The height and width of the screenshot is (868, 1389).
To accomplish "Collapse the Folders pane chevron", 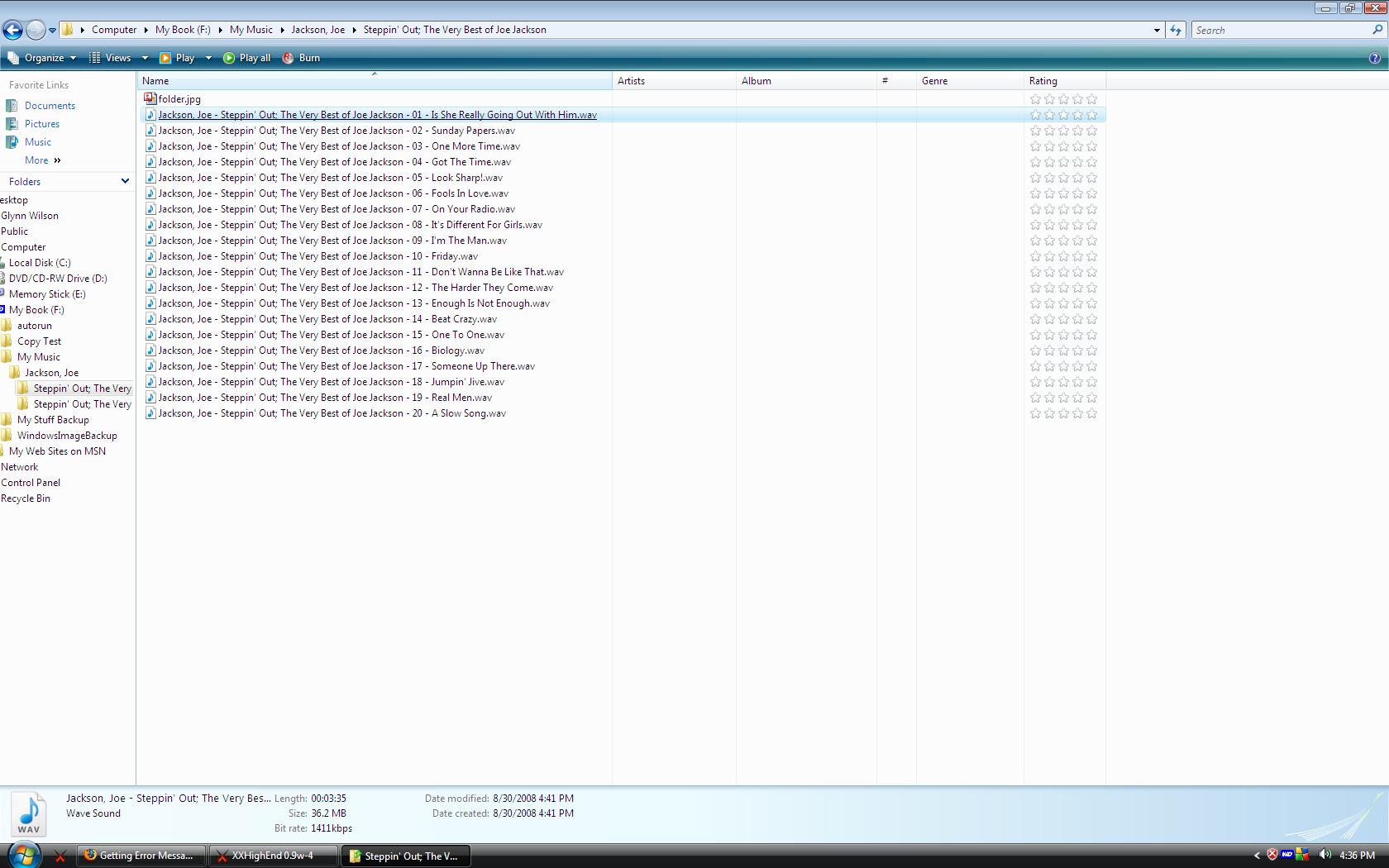I will [125, 182].
